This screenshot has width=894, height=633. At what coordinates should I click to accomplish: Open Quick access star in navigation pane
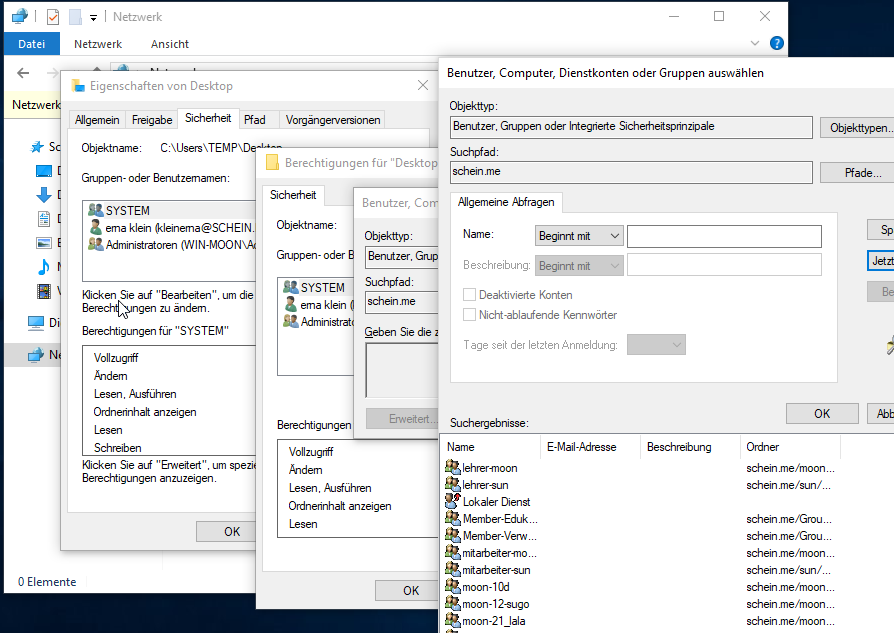tap(37, 146)
